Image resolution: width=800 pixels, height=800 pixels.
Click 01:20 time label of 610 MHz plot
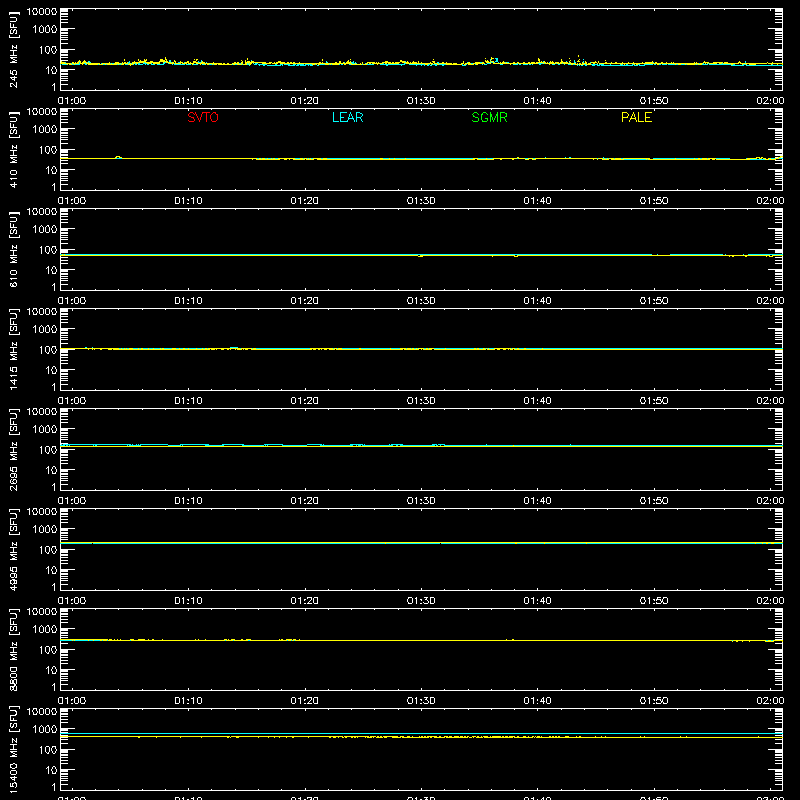click(x=305, y=301)
